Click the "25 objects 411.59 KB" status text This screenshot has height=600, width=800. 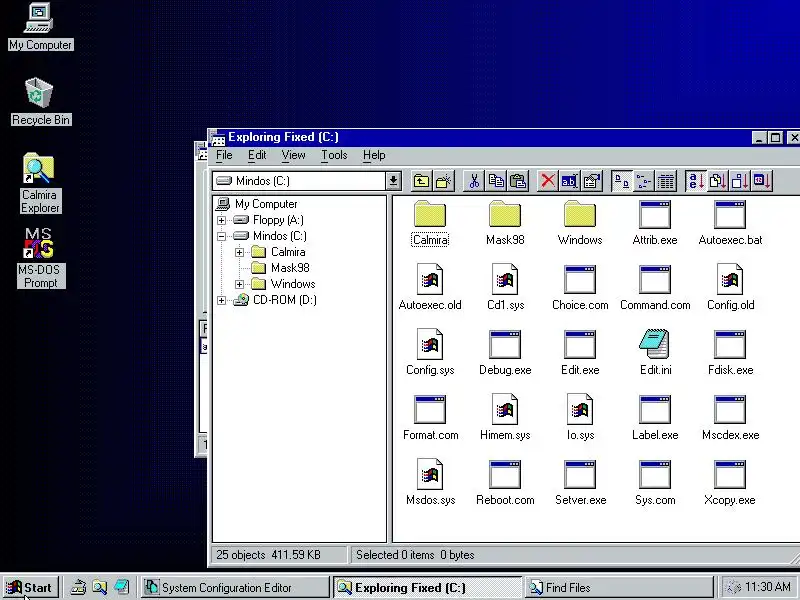[268, 555]
